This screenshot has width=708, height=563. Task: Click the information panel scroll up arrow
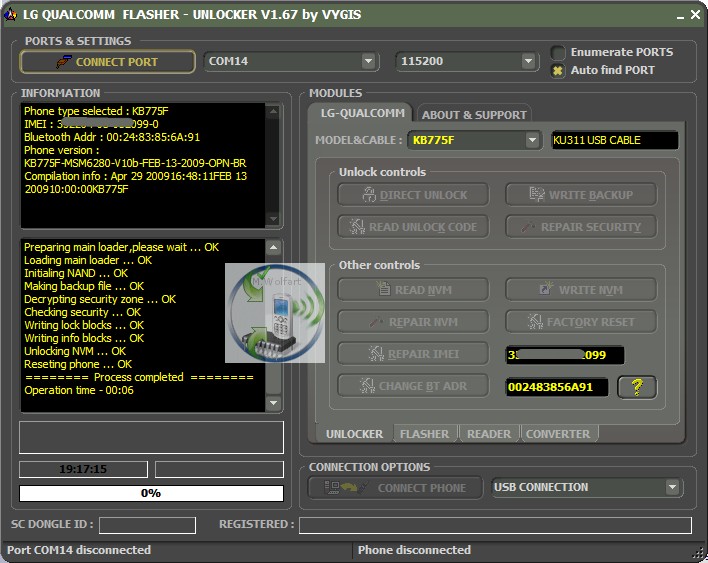click(x=273, y=111)
